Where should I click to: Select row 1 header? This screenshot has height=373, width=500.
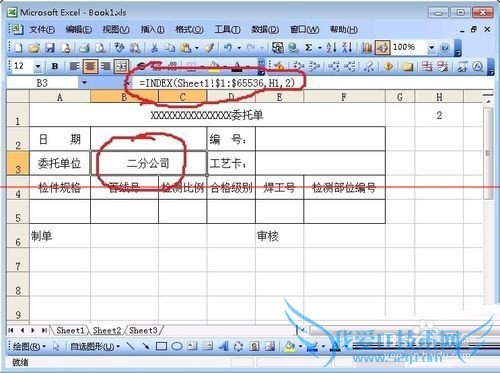coord(18,115)
